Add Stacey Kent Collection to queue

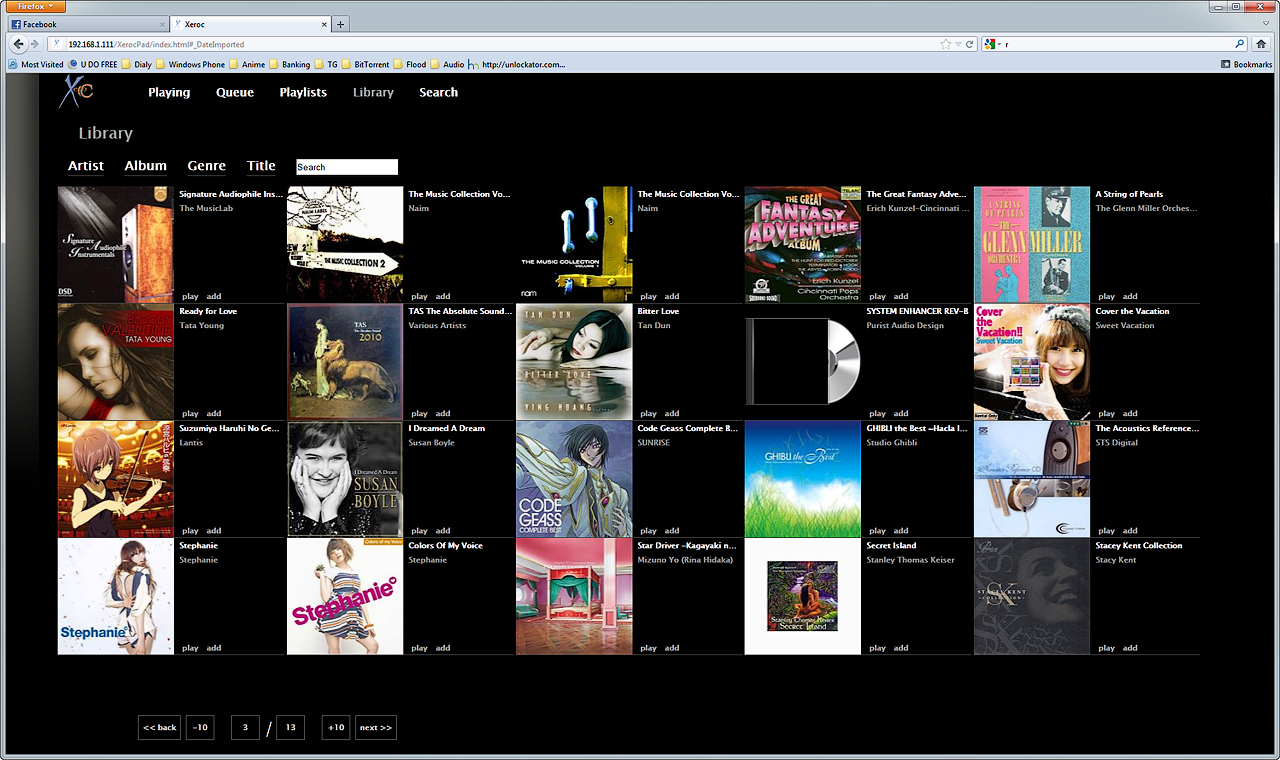(1130, 647)
